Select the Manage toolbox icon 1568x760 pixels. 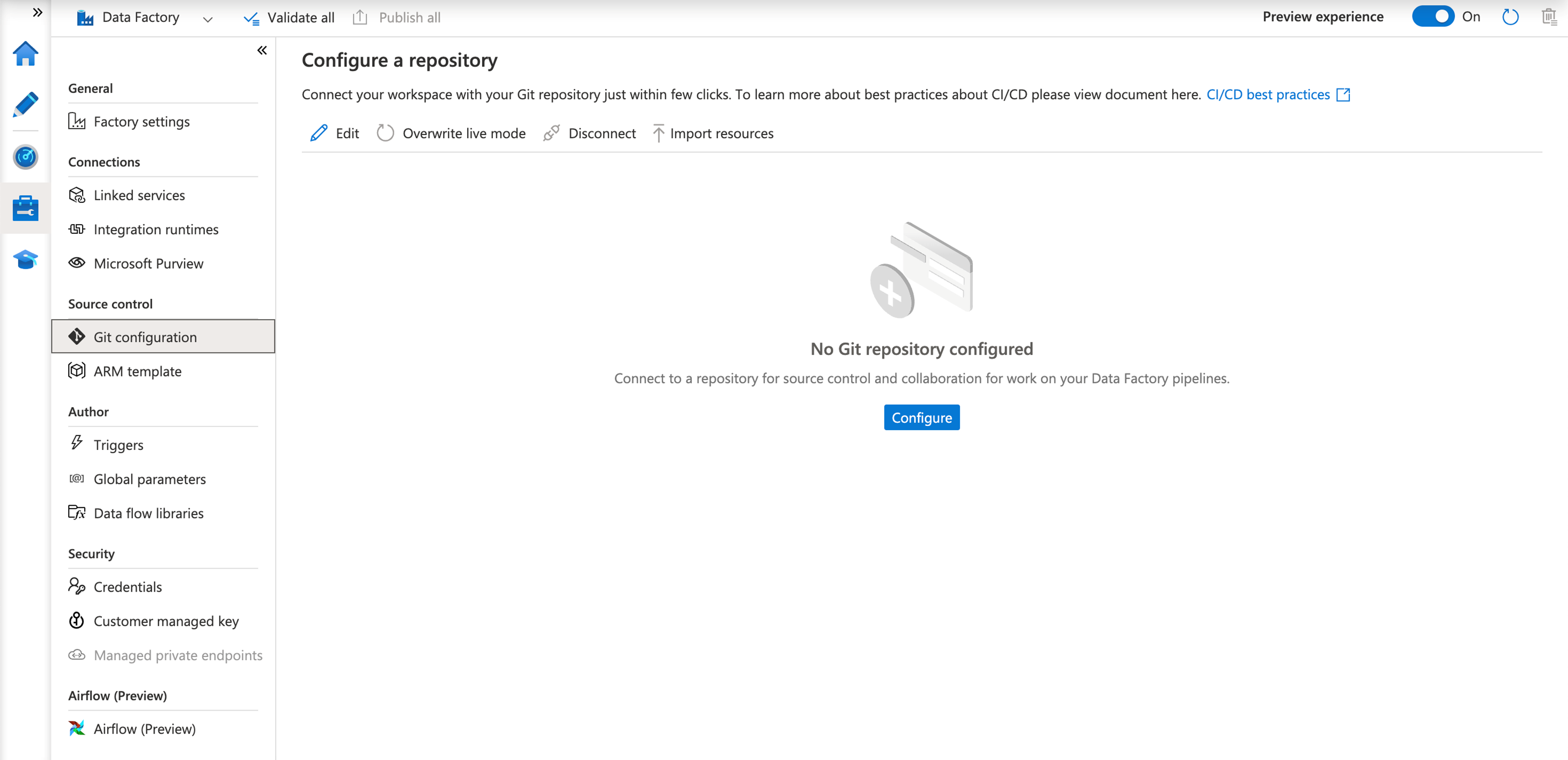coord(25,208)
